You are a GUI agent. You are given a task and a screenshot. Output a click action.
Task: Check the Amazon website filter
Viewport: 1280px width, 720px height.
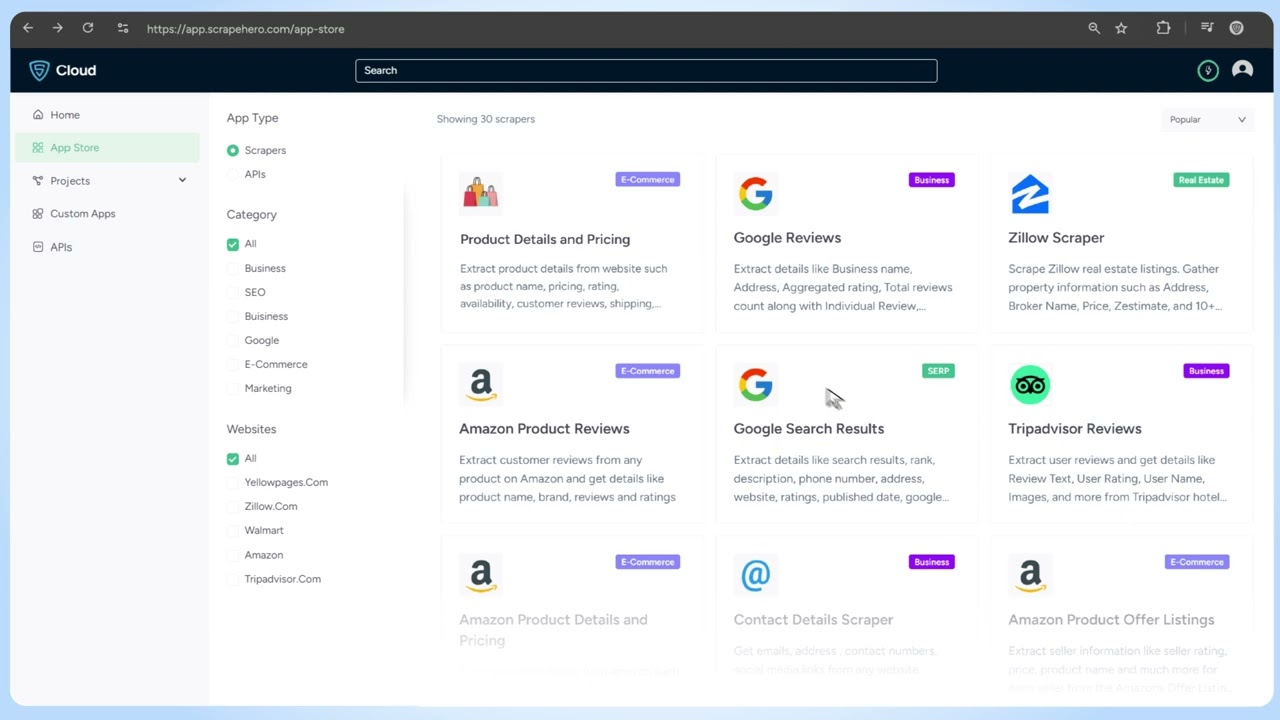(x=233, y=555)
